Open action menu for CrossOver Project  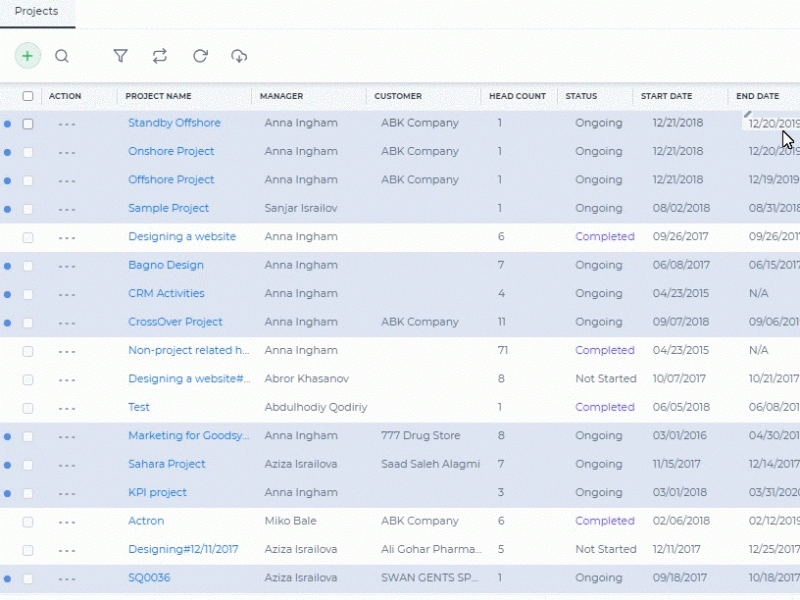(67, 323)
